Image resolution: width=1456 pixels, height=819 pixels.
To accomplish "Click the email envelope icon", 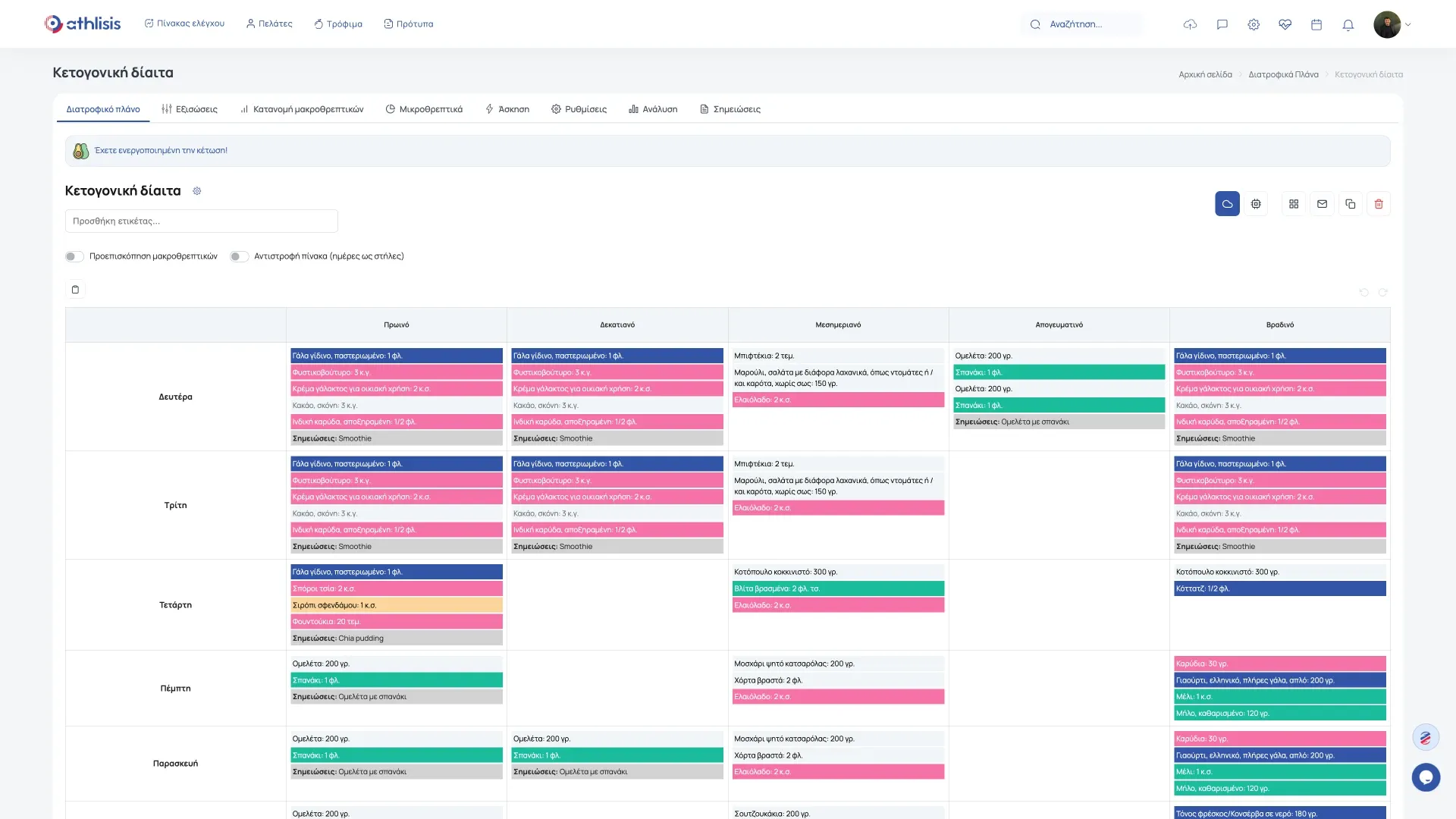I will [x=1322, y=204].
